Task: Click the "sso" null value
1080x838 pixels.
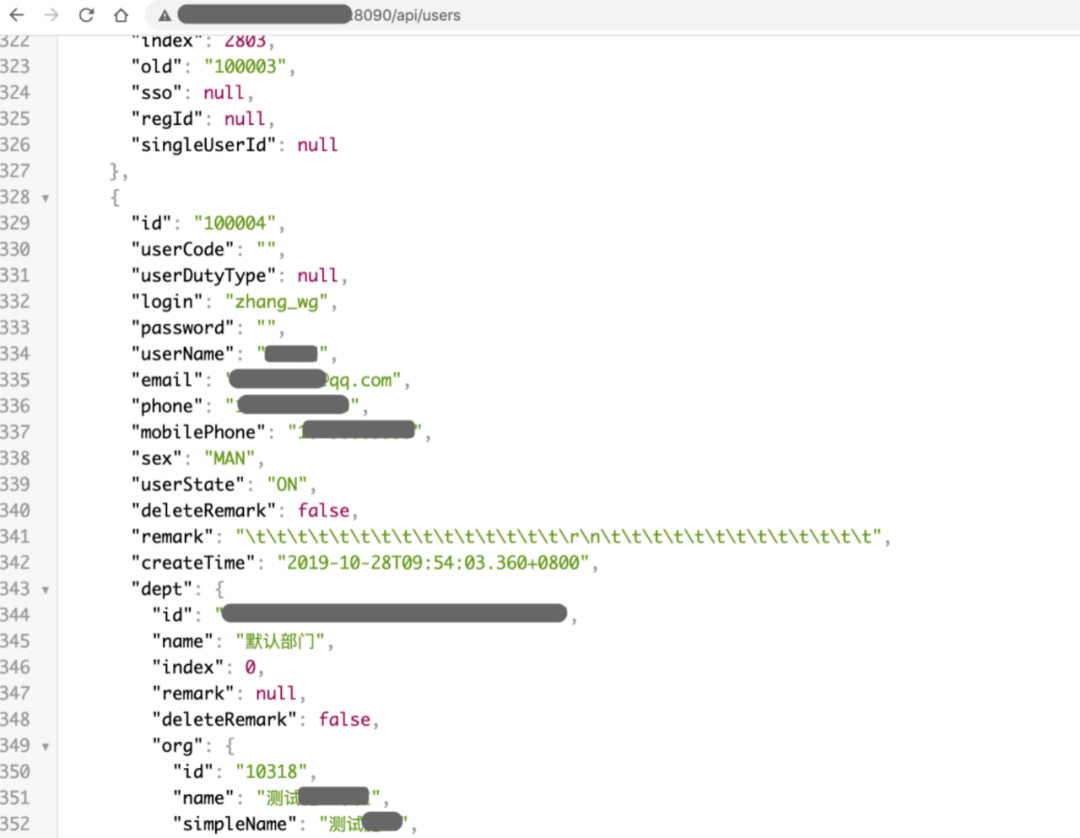Action: coord(224,93)
